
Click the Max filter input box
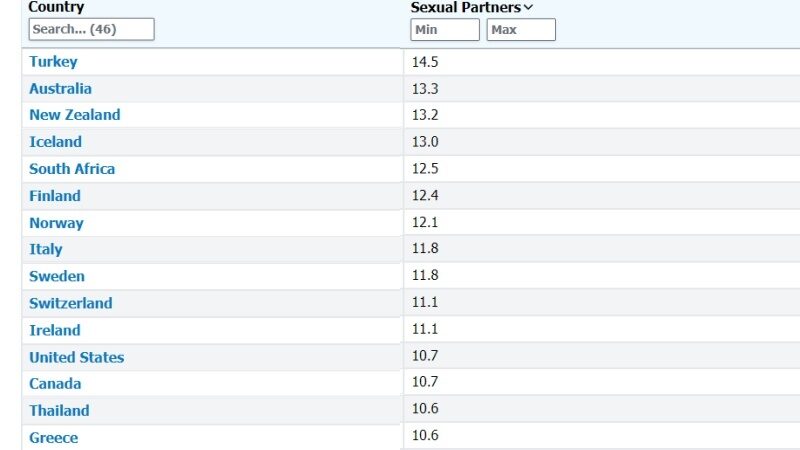[x=521, y=30]
